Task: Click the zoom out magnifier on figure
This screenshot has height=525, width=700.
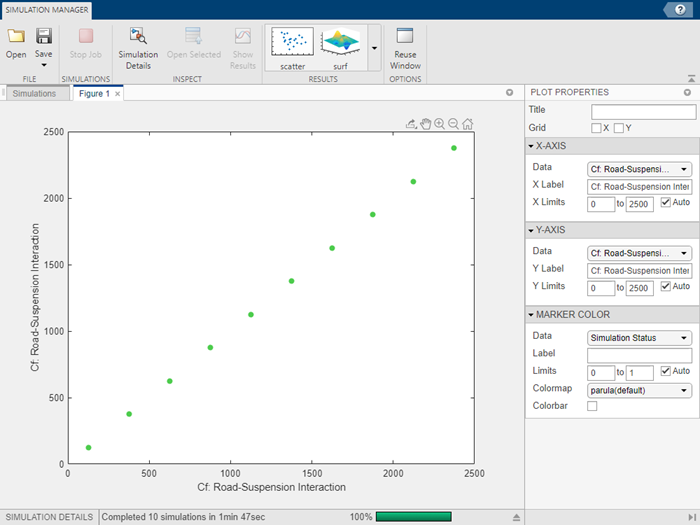Action: (x=454, y=124)
